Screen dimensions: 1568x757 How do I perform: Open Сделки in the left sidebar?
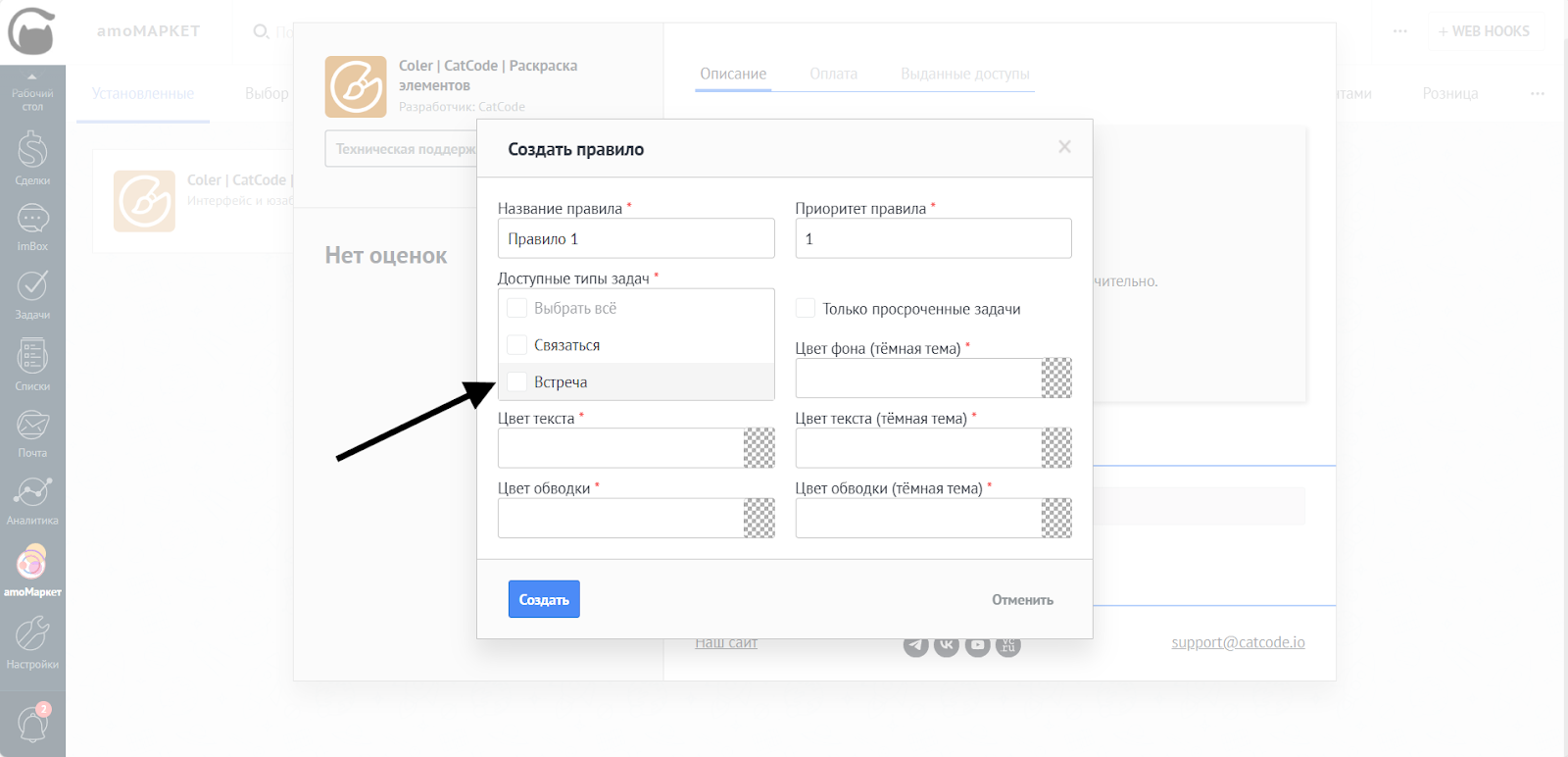pos(32,157)
